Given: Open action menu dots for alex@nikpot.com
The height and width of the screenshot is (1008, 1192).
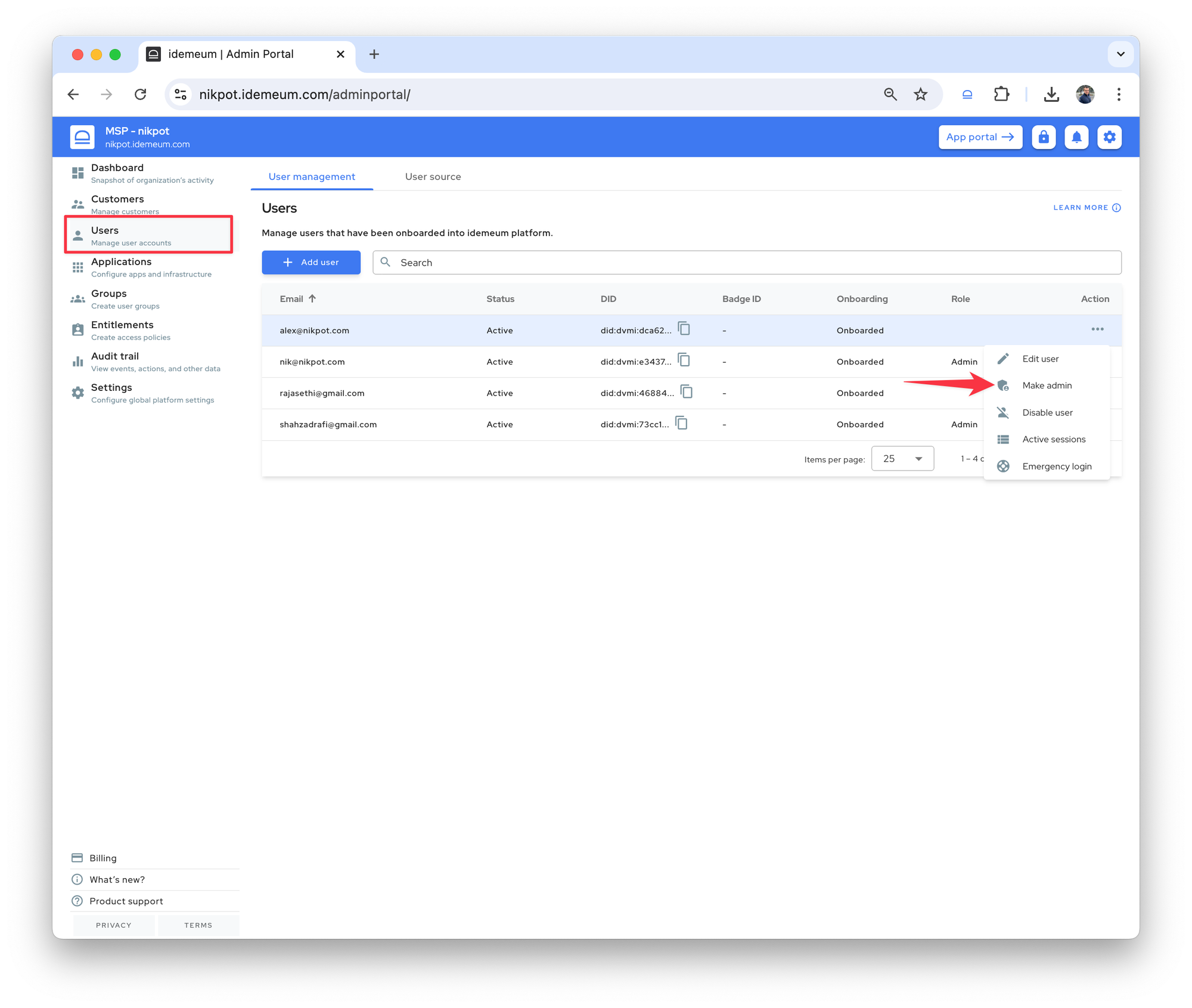Looking at the screenshot, I should (1097, 329).
